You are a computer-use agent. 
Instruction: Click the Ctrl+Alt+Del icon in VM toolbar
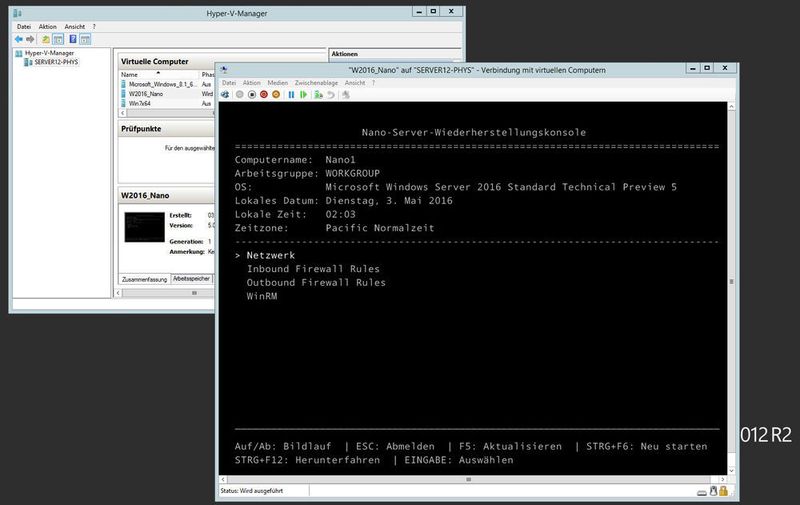pos(225,95)
